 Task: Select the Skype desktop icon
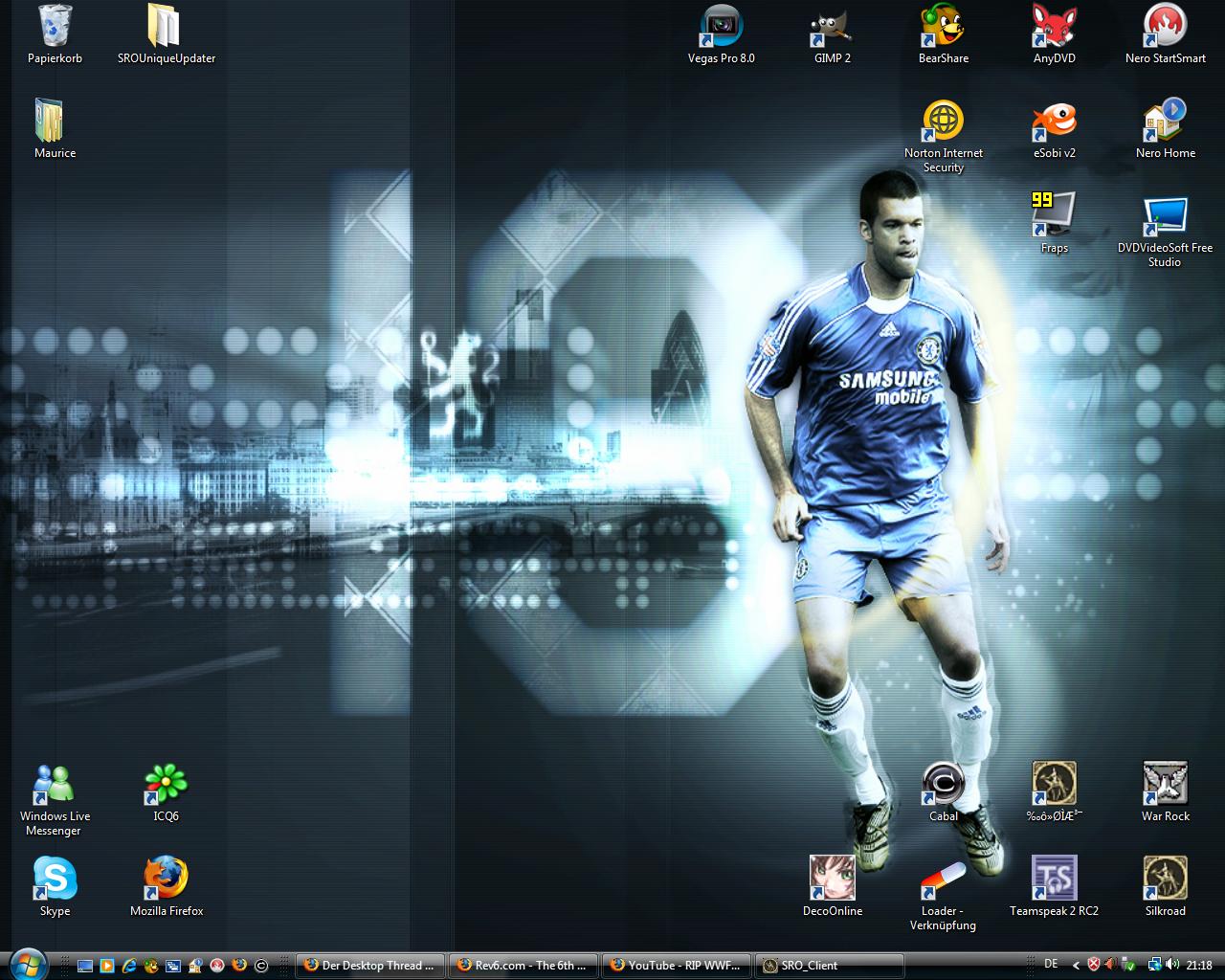(x=55, y=879)
